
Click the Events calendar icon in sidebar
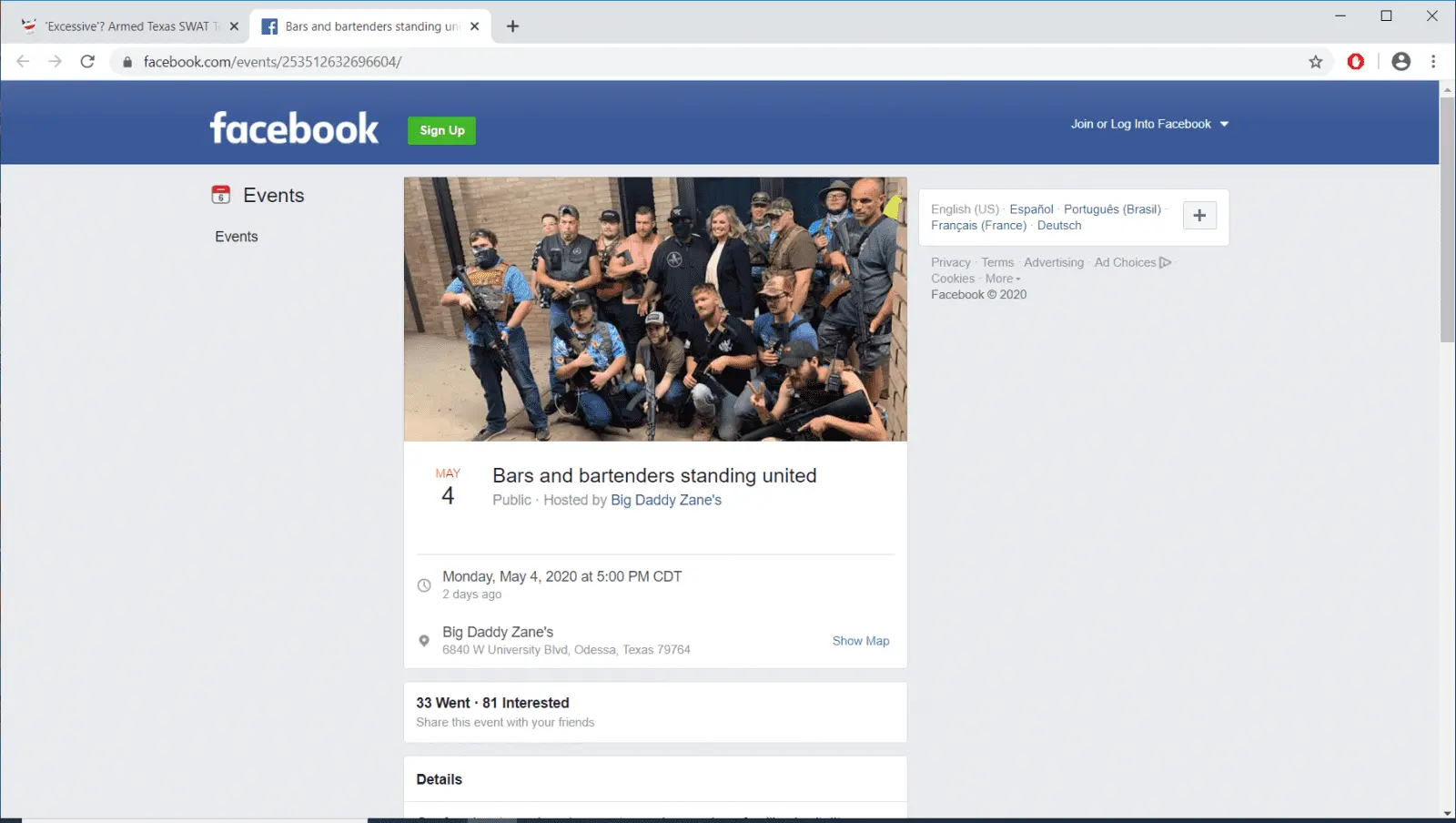pyautogui.click(x=220, y=195)
